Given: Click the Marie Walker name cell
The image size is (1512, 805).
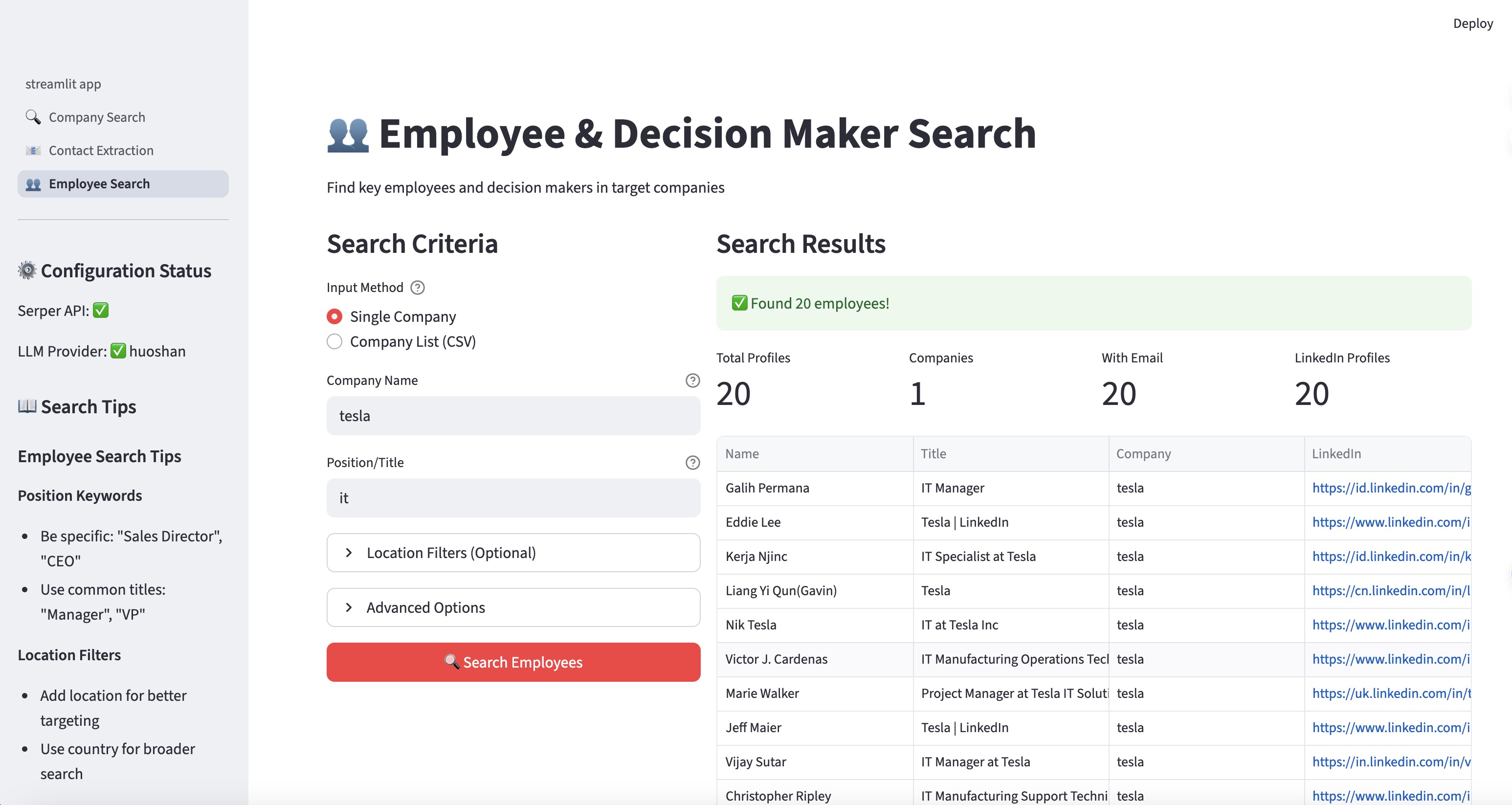Looking at the screenshot, I should coord(815,693).
